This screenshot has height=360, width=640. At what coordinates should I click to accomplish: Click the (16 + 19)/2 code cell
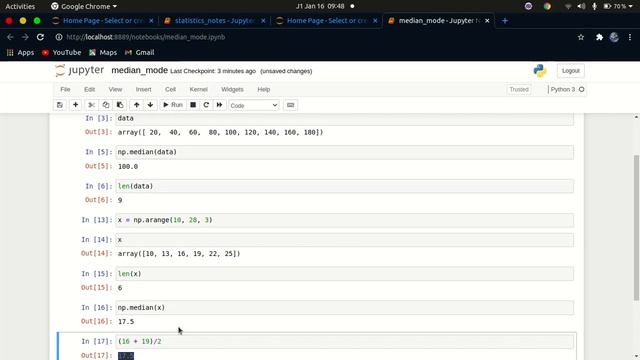(344, 342)
